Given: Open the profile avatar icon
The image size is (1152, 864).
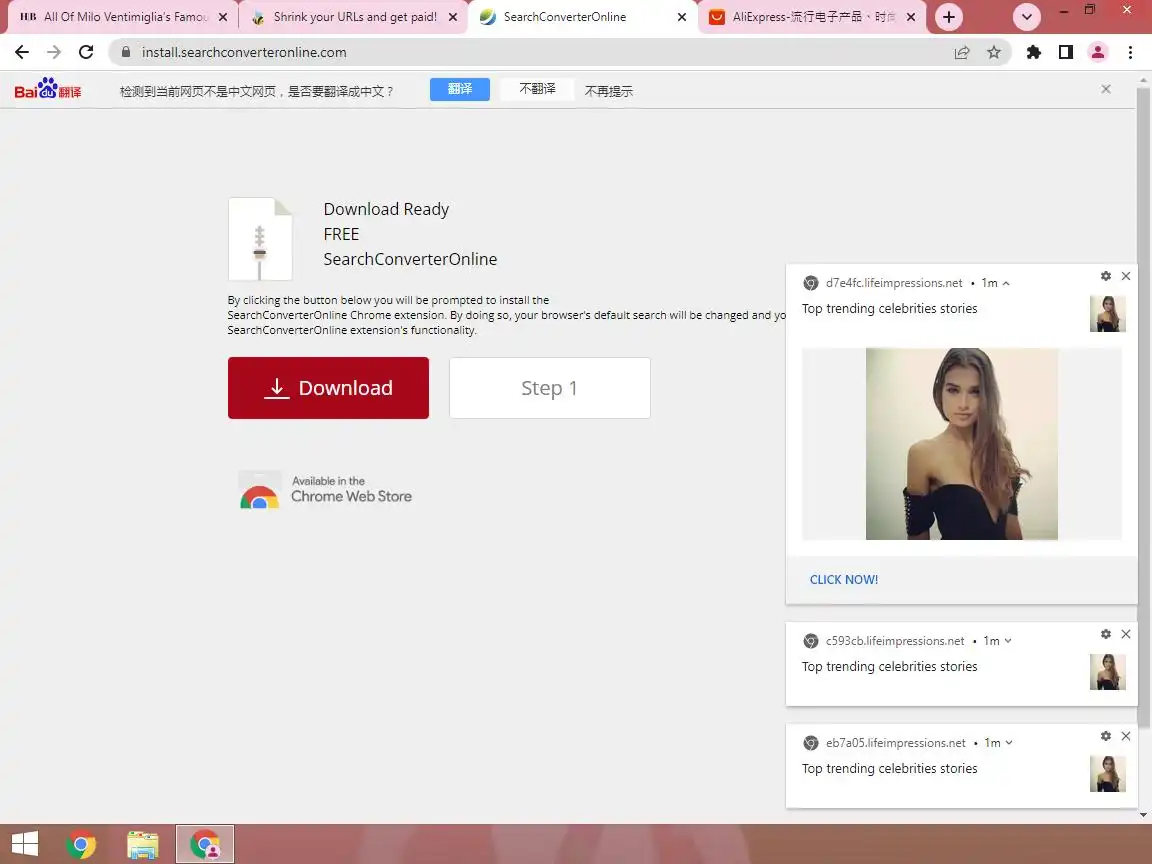Looking at the screenshot, I should click(1098, 52).
